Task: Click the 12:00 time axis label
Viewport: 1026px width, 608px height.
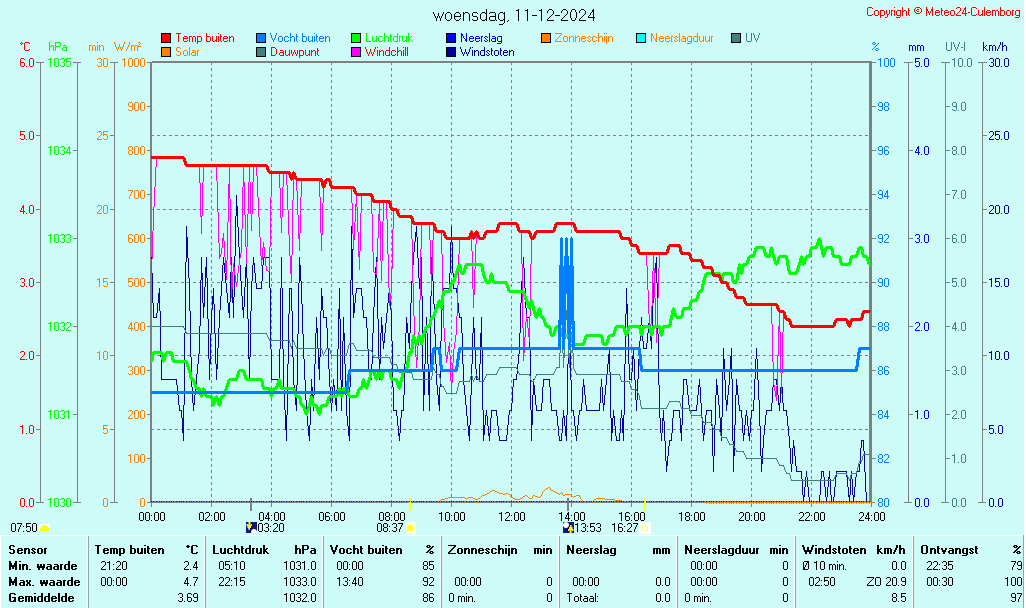Action: click(x=512, y=517)
